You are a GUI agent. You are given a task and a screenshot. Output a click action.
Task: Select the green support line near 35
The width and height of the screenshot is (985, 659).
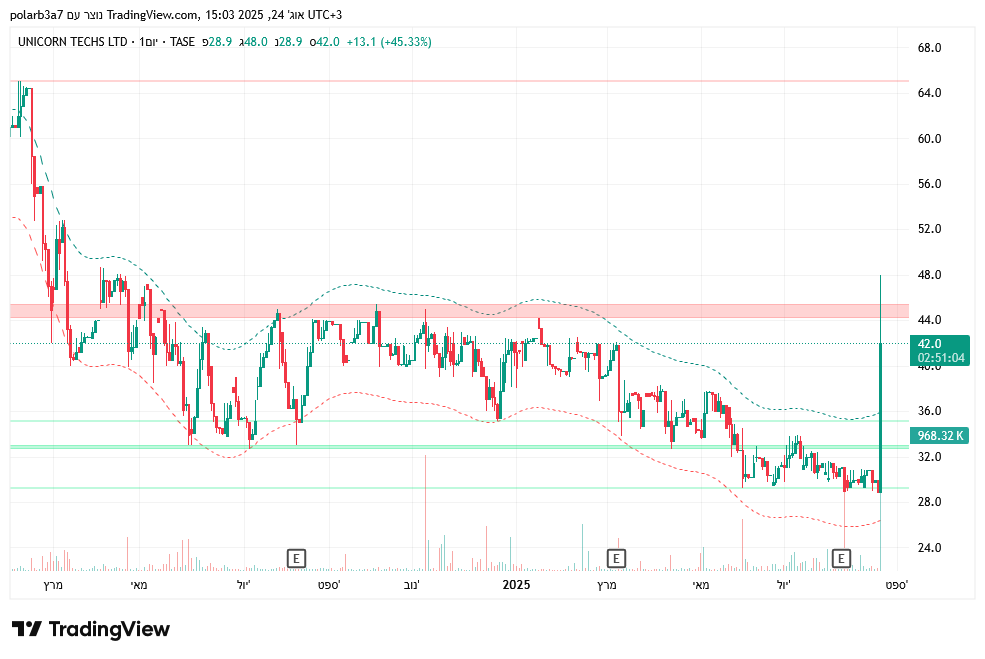[x=459, y=421]
